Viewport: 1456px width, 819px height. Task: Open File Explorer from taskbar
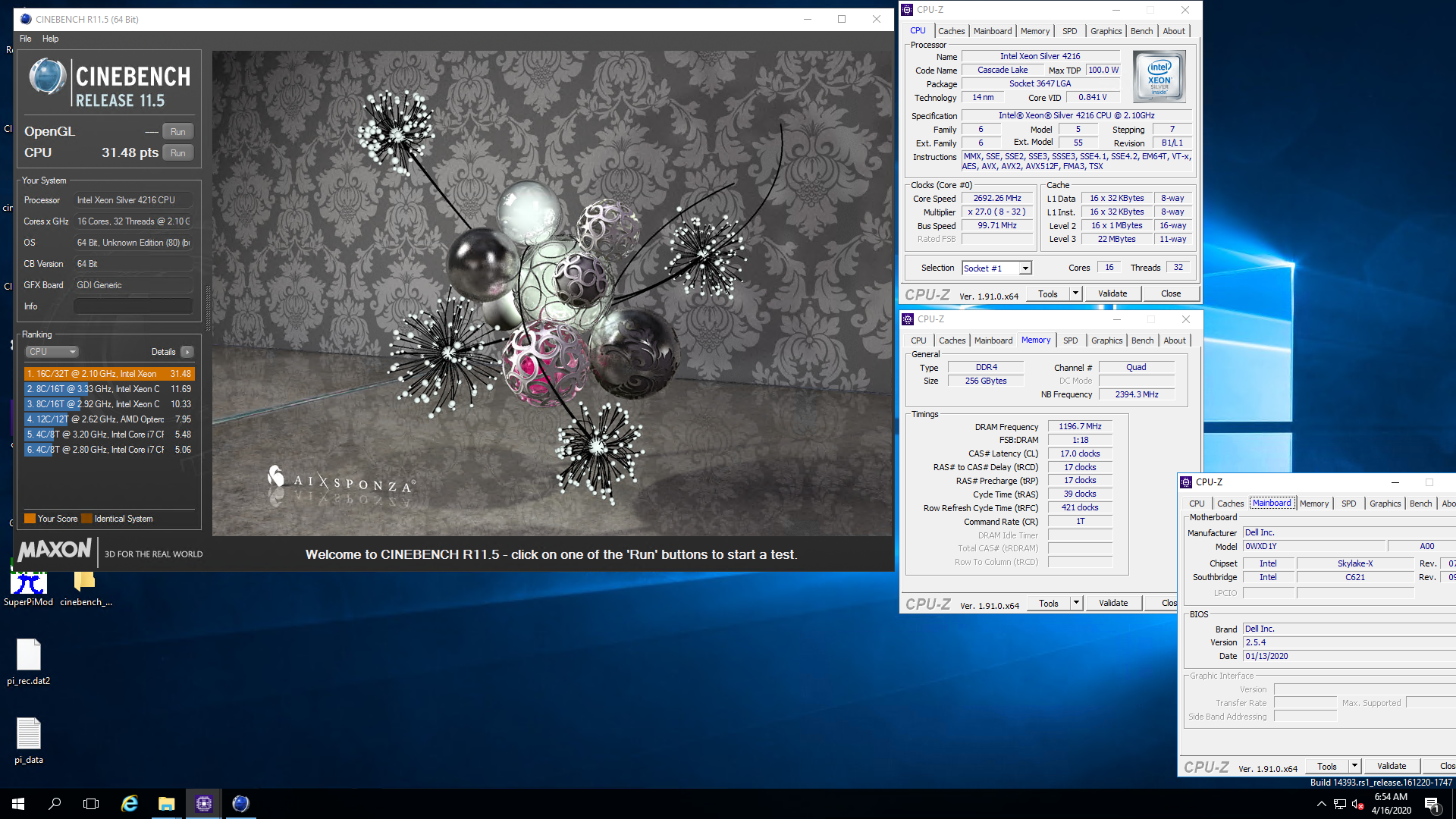pyautogui.click(x=166, y=804)
